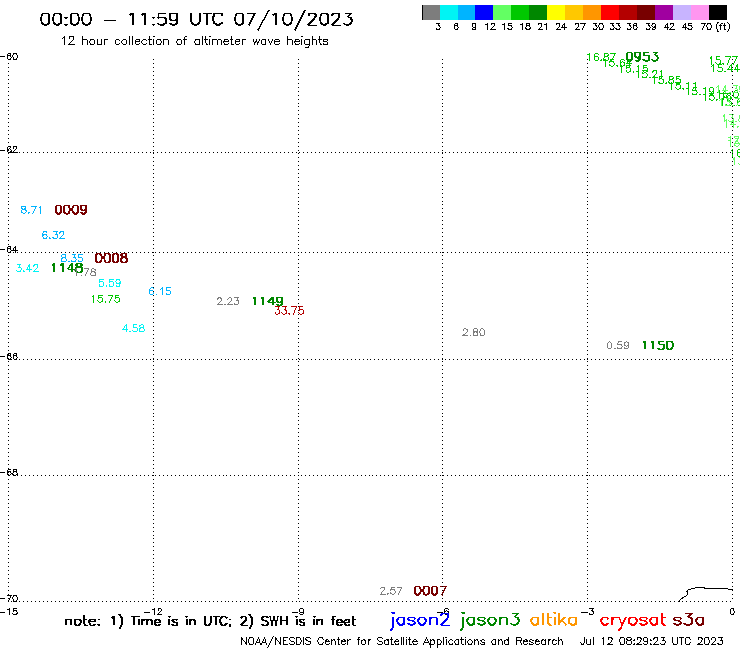Click the wave height value 3.42

[x=27, y=268]
